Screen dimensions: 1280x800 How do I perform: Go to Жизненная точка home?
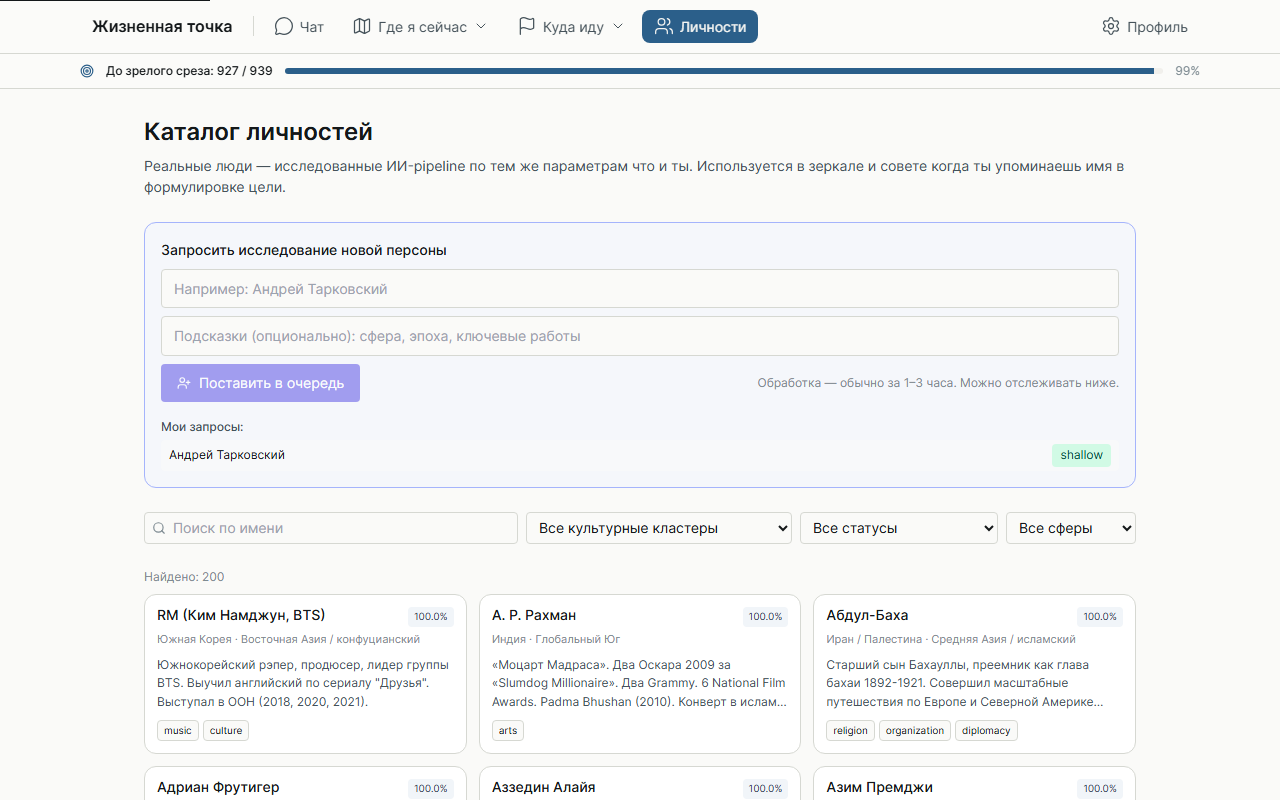coord(162,27)
